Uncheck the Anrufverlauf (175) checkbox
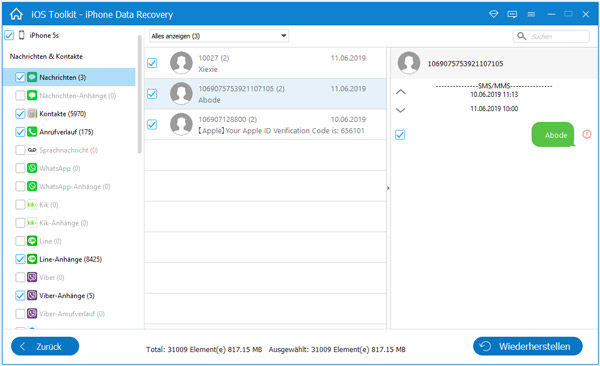The width and height of the screenshot is (600, 366). coord(20,132)
